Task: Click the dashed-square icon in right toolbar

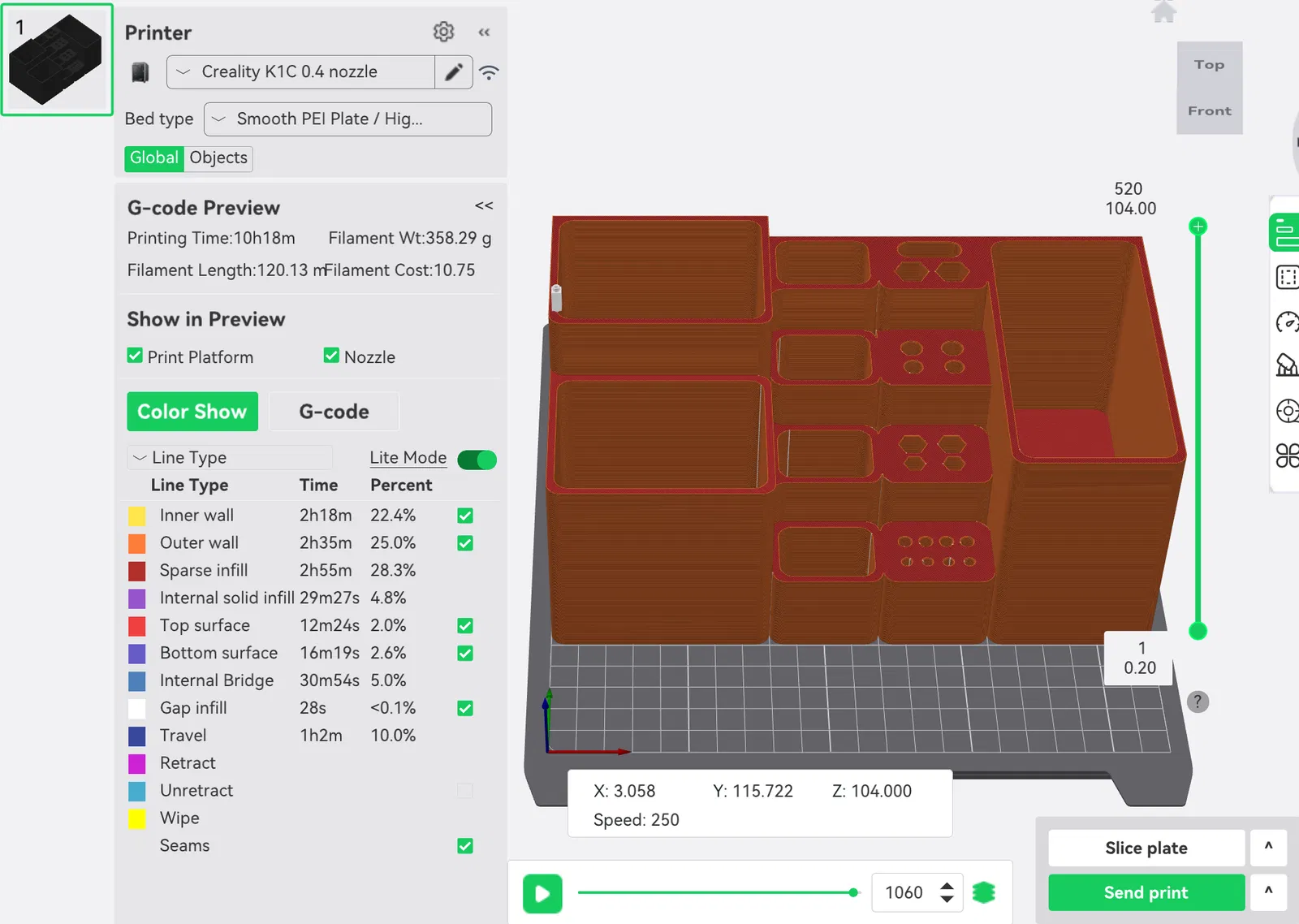Action: coord(1288,278)
